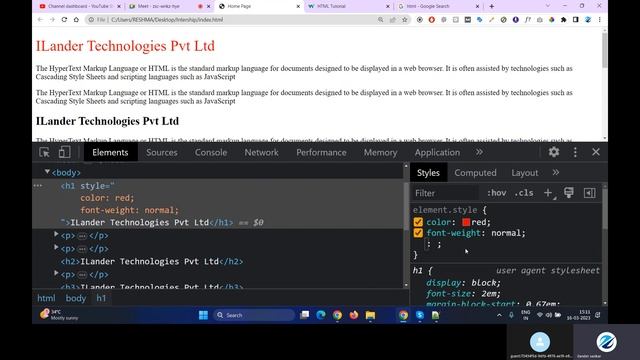Switch to the Network tab
The image size is (640, 360).
[261, 152]
